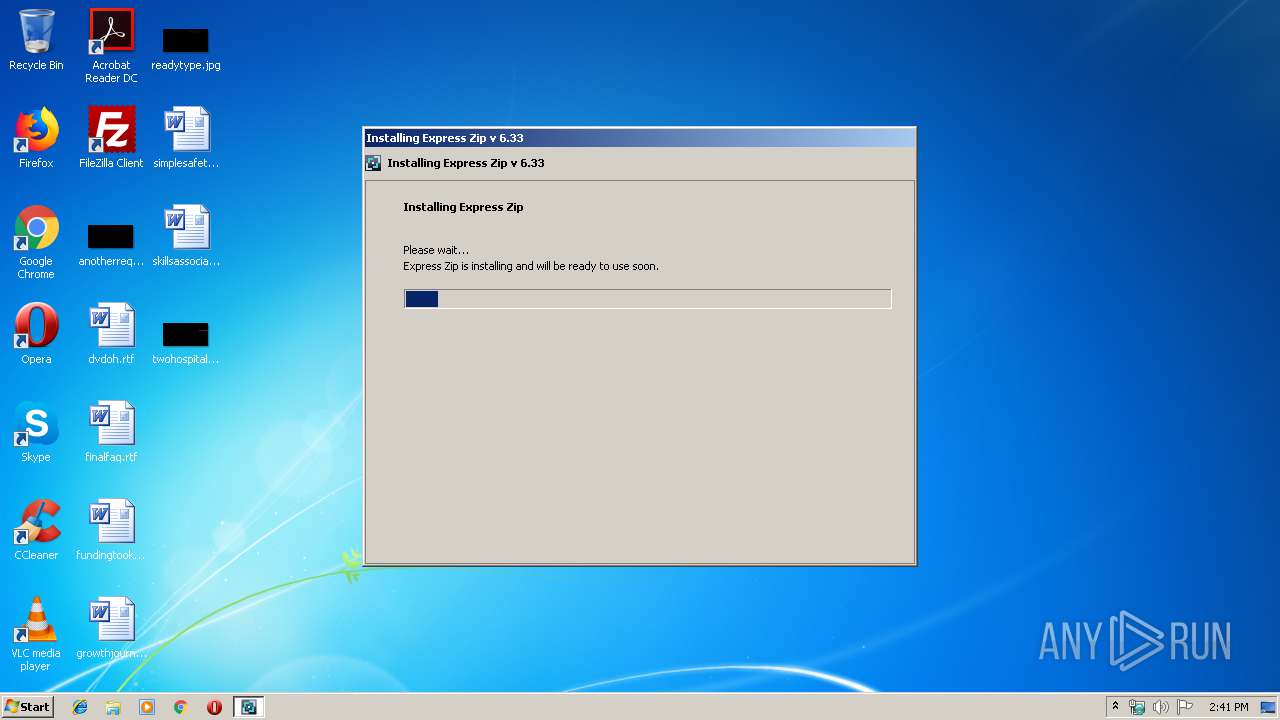Viewport: 1280px width, 720px height.
Task: Select the anotherreq... file icon
Action: 111,245
